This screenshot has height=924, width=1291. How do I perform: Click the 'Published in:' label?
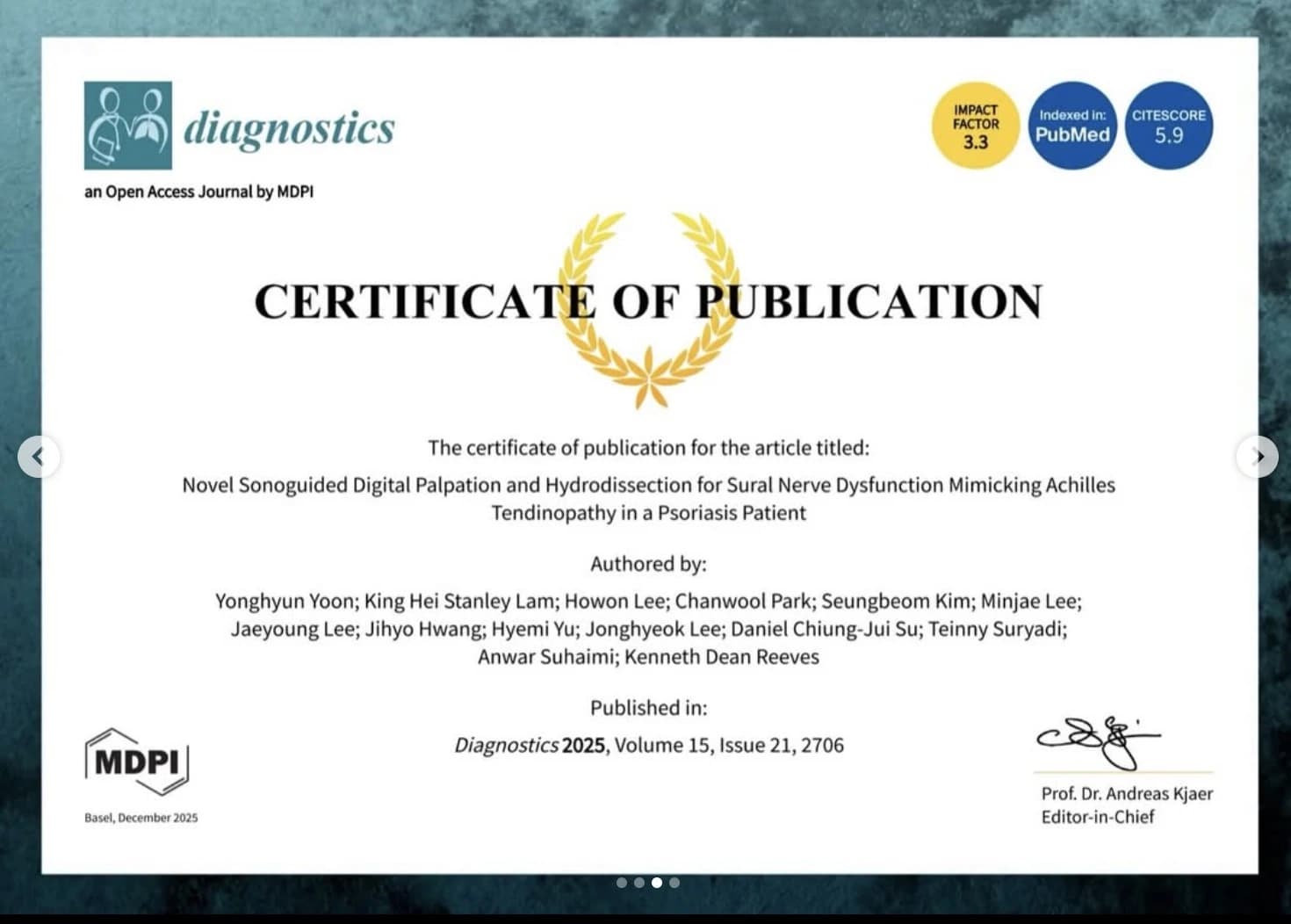648,708
